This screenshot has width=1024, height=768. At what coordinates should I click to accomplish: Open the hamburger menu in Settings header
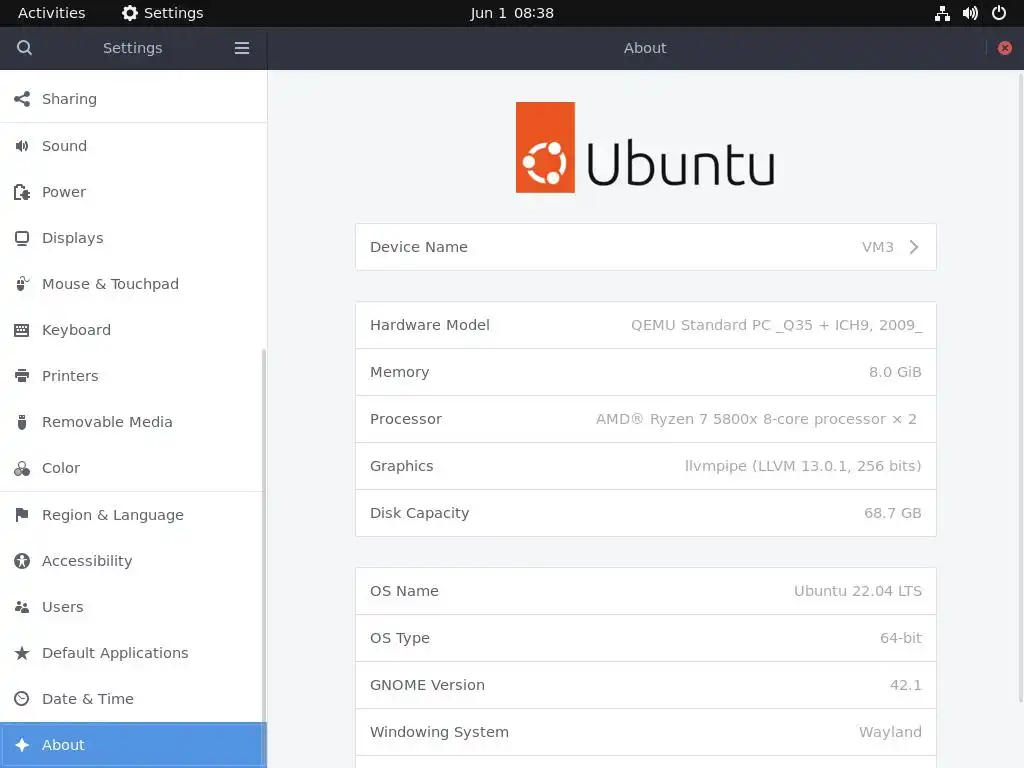pos(242,48)
